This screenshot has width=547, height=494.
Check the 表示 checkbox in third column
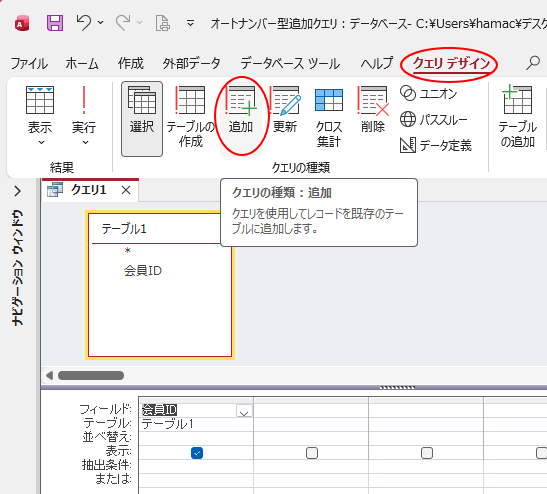tap(427, 453)
